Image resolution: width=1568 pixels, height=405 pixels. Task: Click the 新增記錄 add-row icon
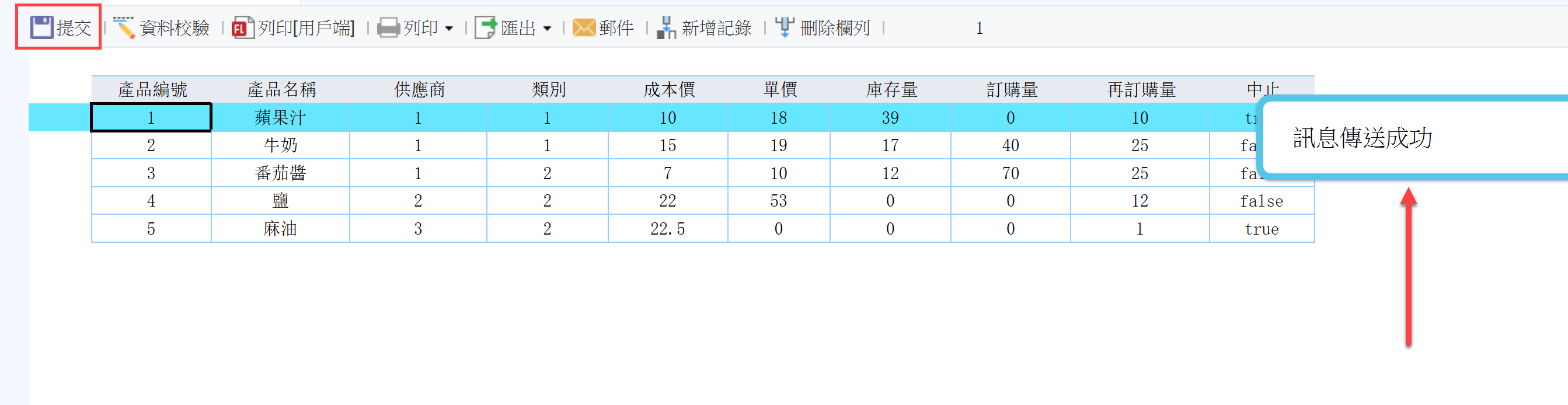pos(667,27)
